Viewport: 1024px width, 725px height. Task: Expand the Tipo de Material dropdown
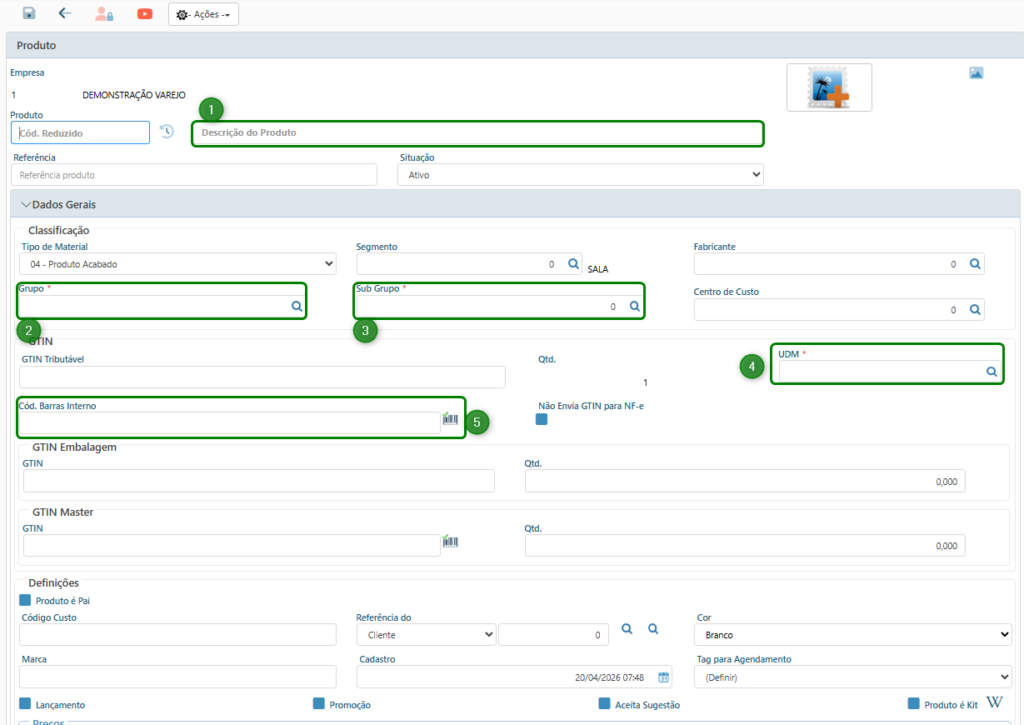click(178, 264)
